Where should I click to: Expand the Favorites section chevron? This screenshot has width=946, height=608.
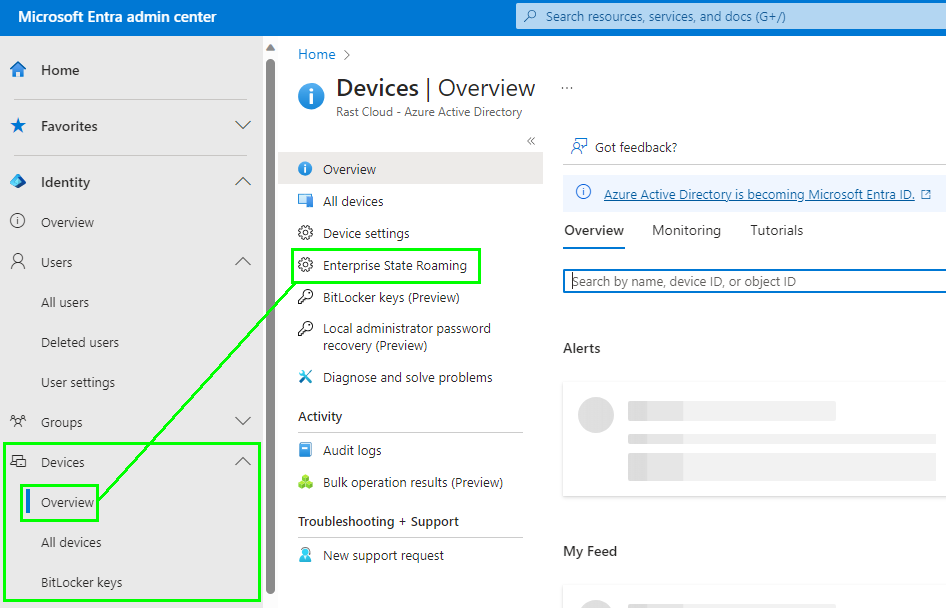(242, 126)
